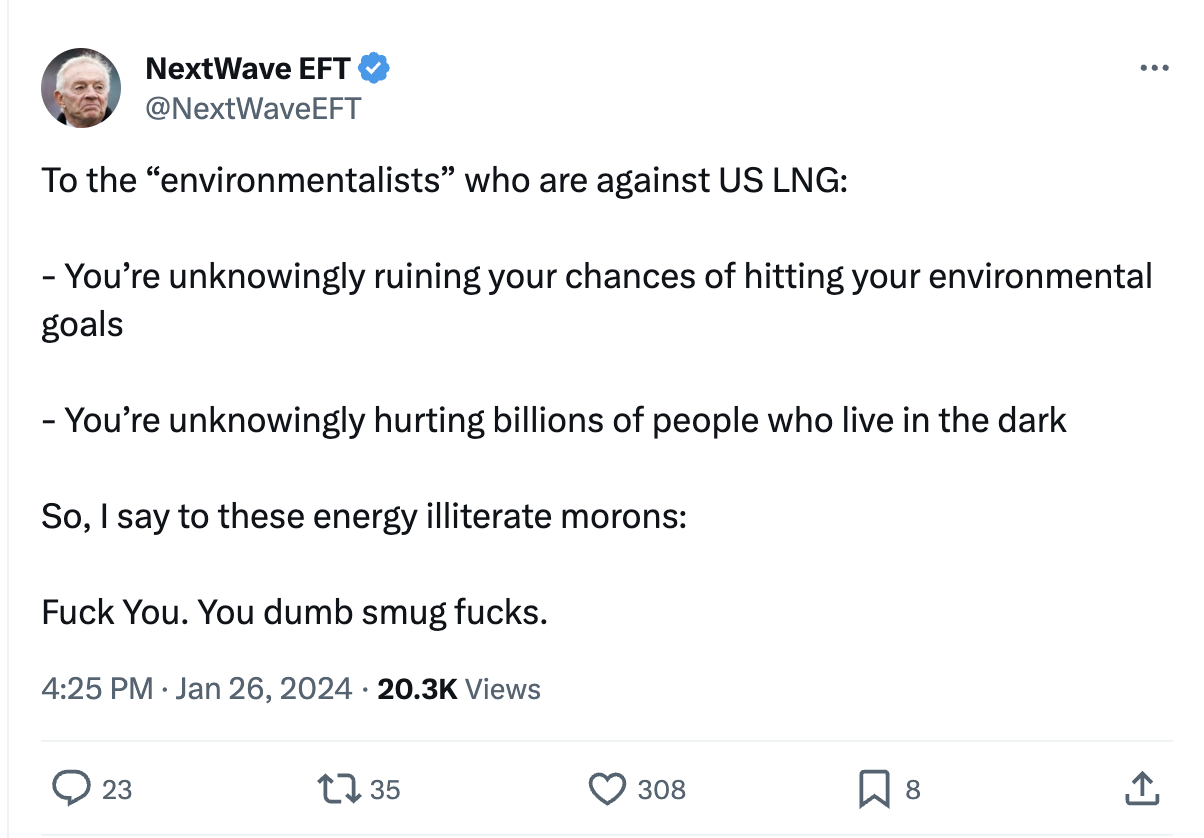Click the text about energy illiterate morons
Image resolution: width=1204 pixels, height=838 pixels.
point(364,516)
